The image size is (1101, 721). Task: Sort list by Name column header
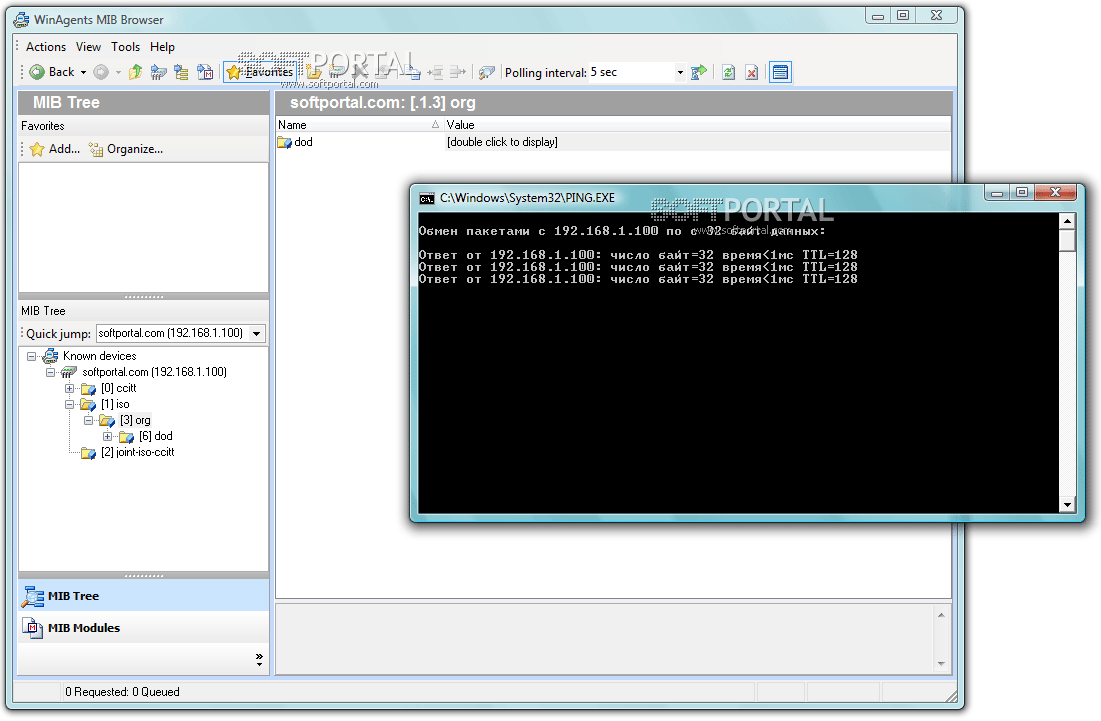coord(359,125)
